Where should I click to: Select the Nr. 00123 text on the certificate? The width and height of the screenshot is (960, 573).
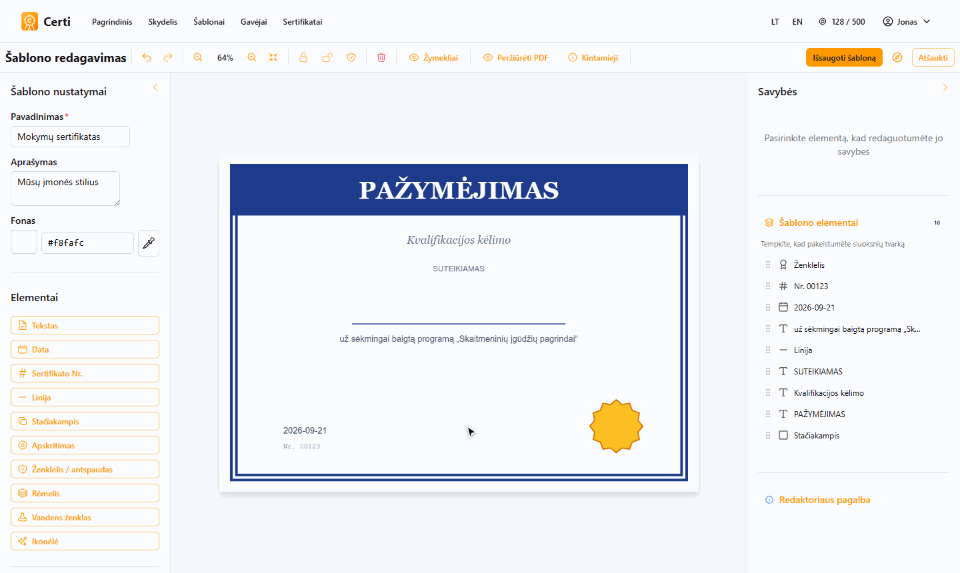[302, 446]
